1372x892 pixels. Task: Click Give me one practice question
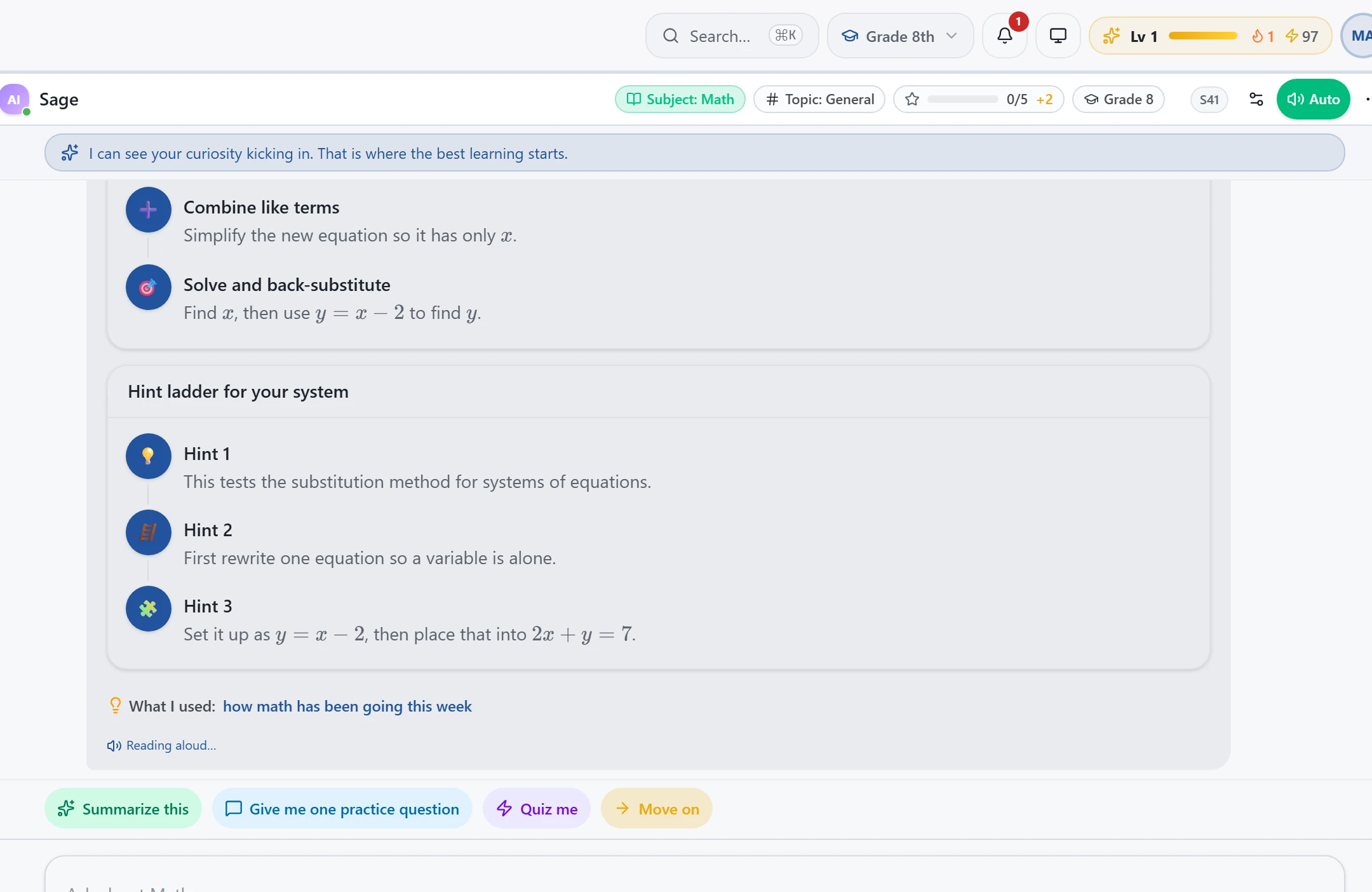coord(342,809)
